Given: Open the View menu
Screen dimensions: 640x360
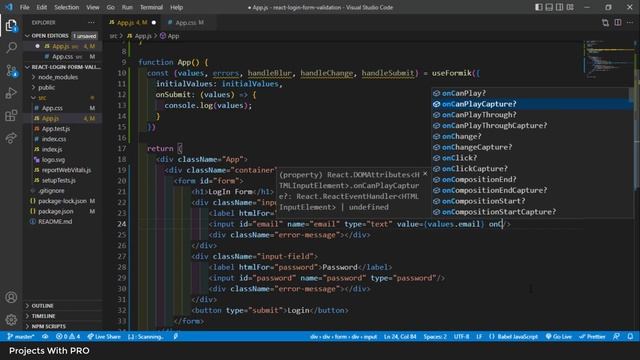Looking at the screenshot, I should click(93, 7).
